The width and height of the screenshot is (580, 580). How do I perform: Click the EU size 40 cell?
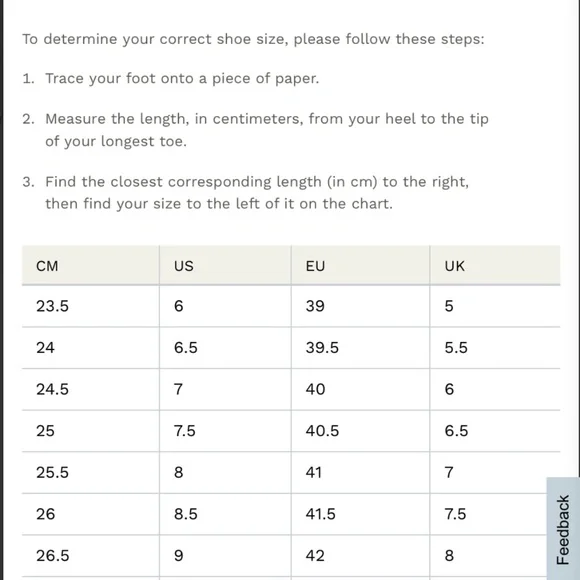360,389
